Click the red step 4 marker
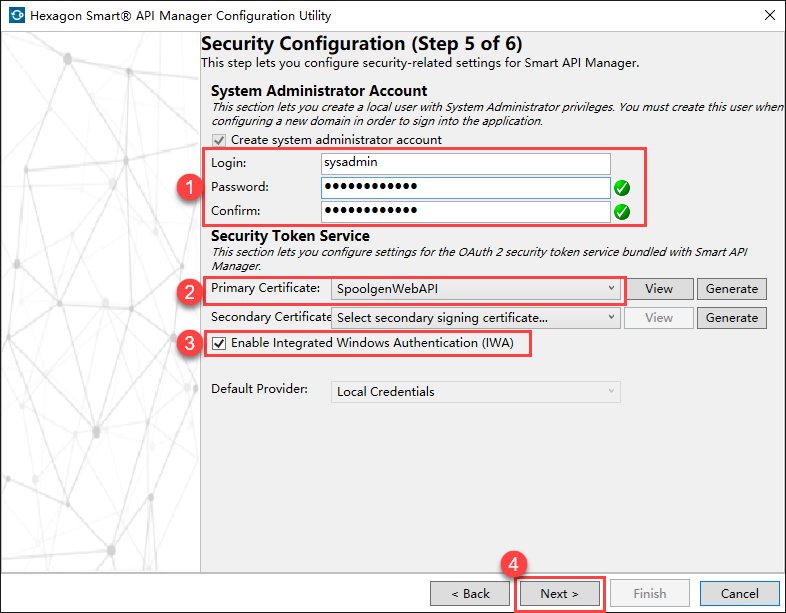Screen dimensions: 786x613 [514, 564]
